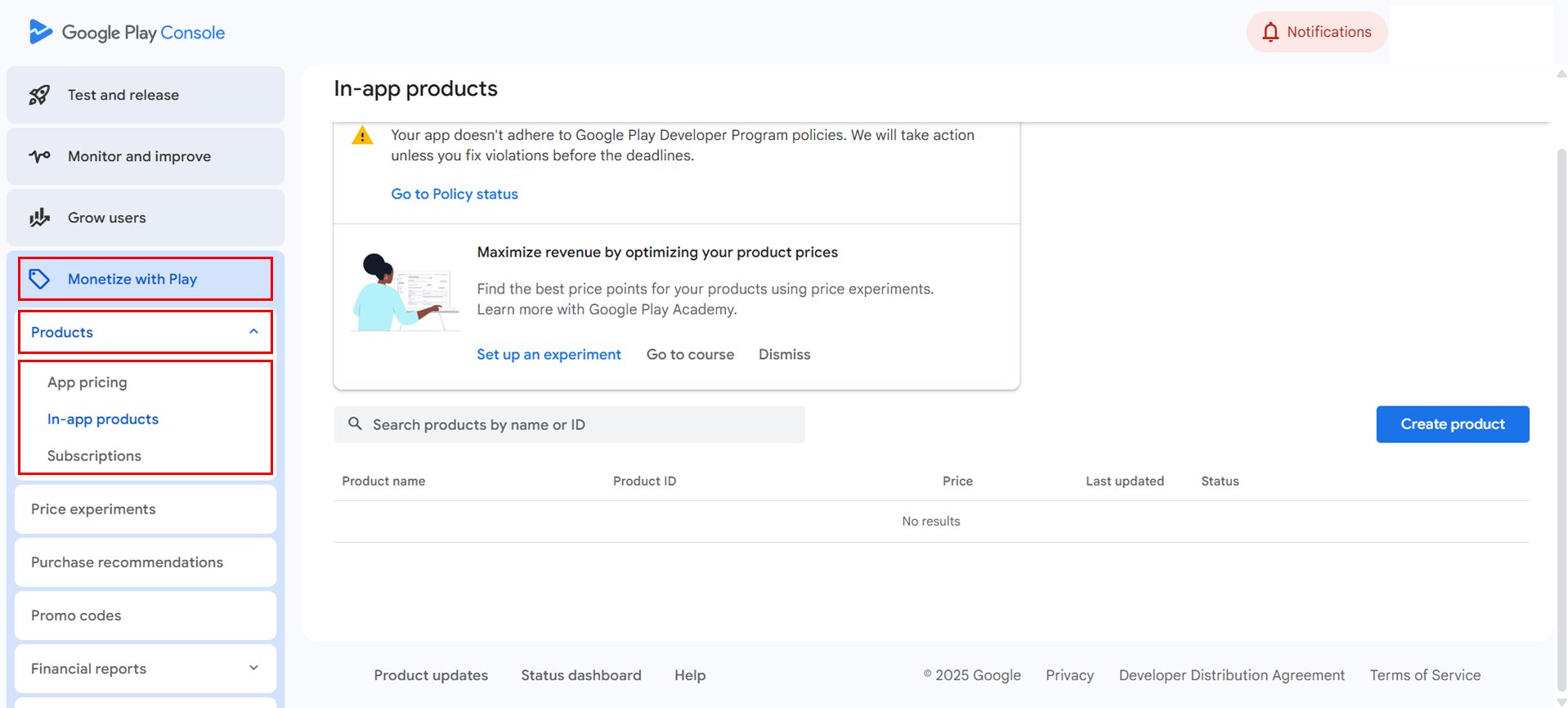Click the yellow warning triangle icon
Viewport: 1568px width, 708px height.
pyautogui.click(x=362, y=136)
